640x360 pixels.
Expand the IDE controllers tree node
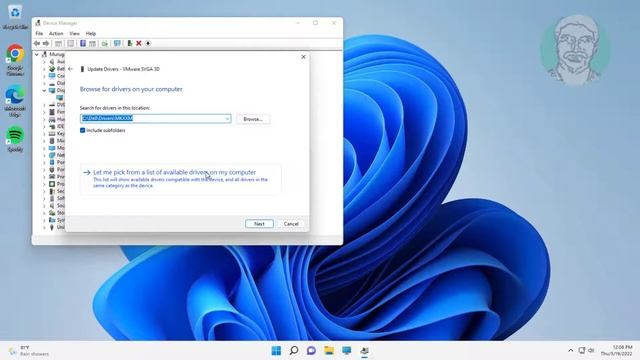[44, 127]
